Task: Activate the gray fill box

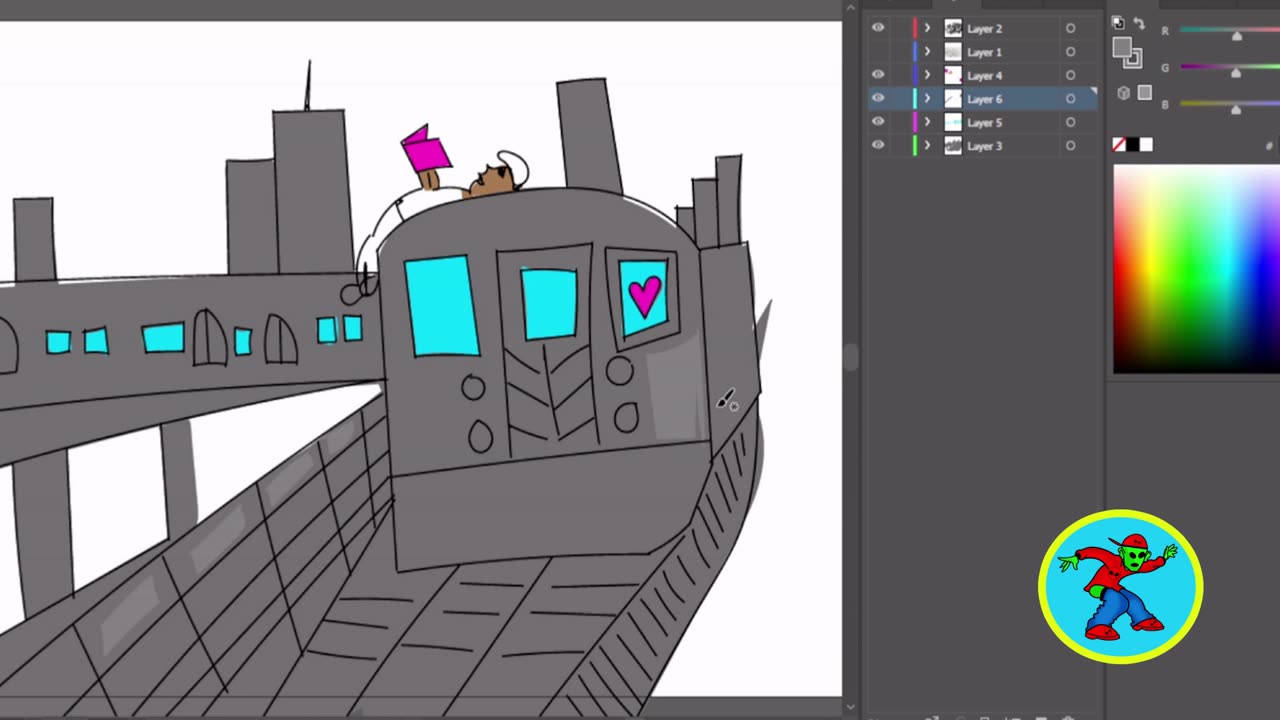Action: (x=1122, y=47)
